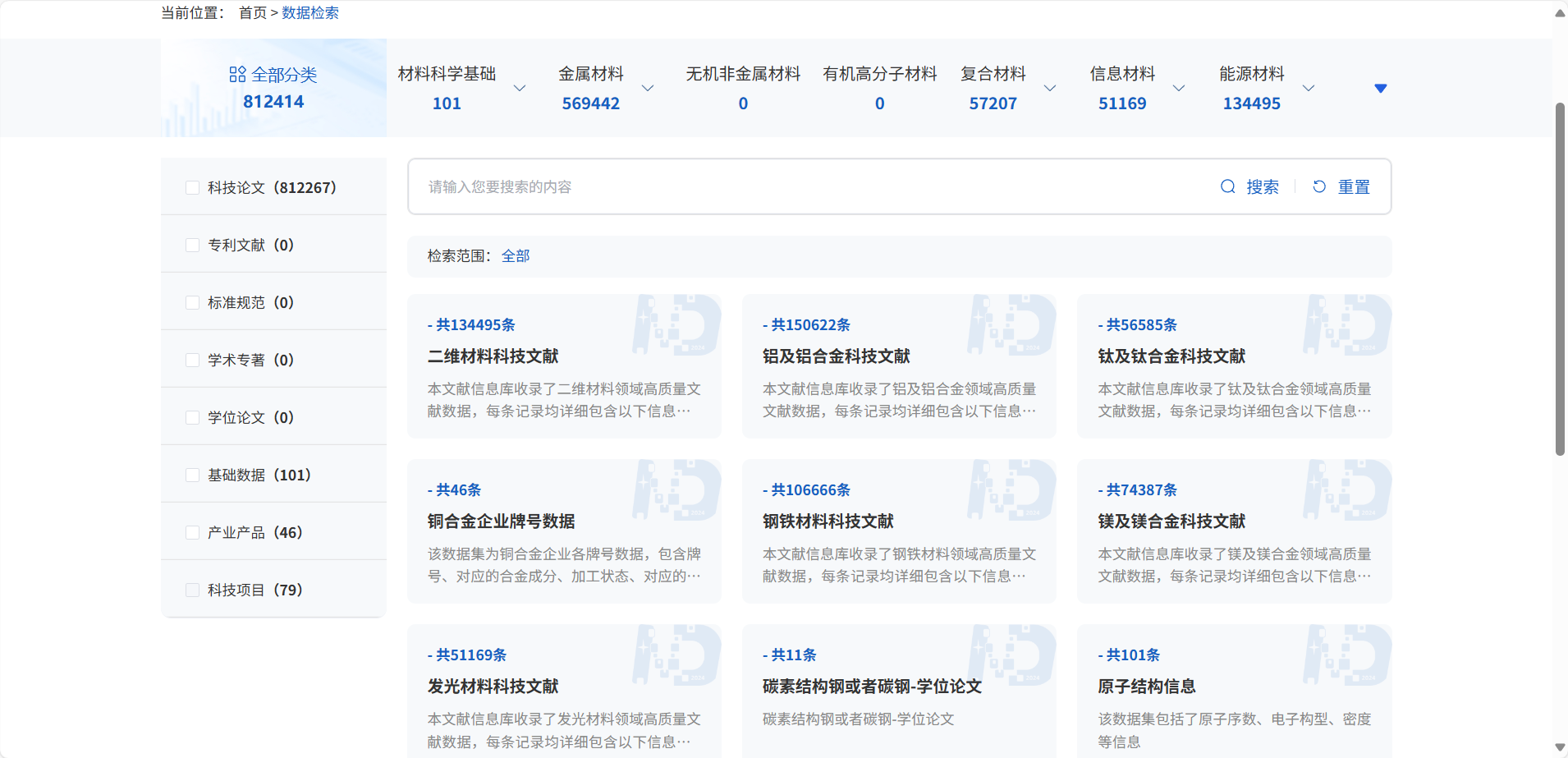The width and height of the screenshot is (1568, 758).
Task: Open the 铝及铝合金科技文献 dataset card
Action: [836, 356]
